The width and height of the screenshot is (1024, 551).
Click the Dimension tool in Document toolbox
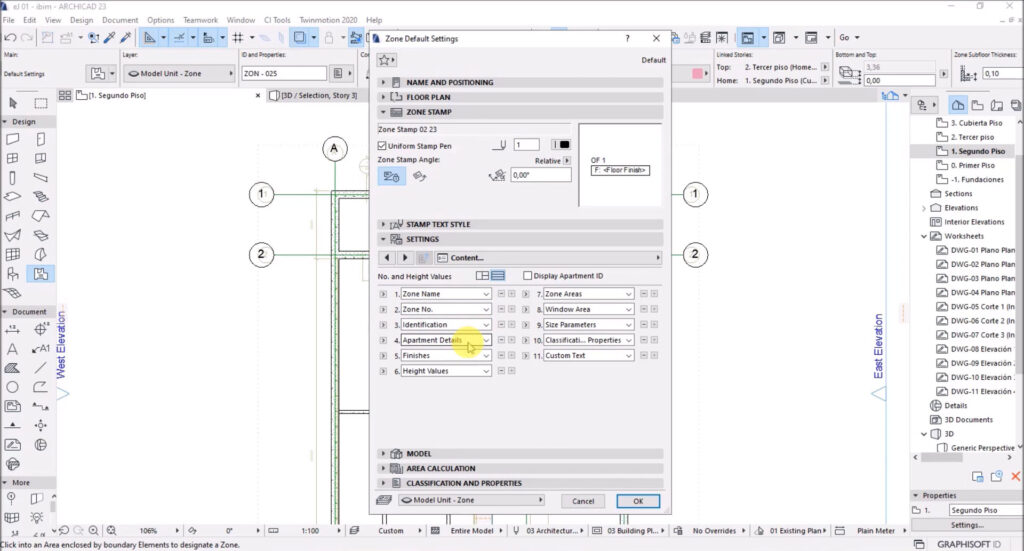pyautogui.click(x=13, y=329)
